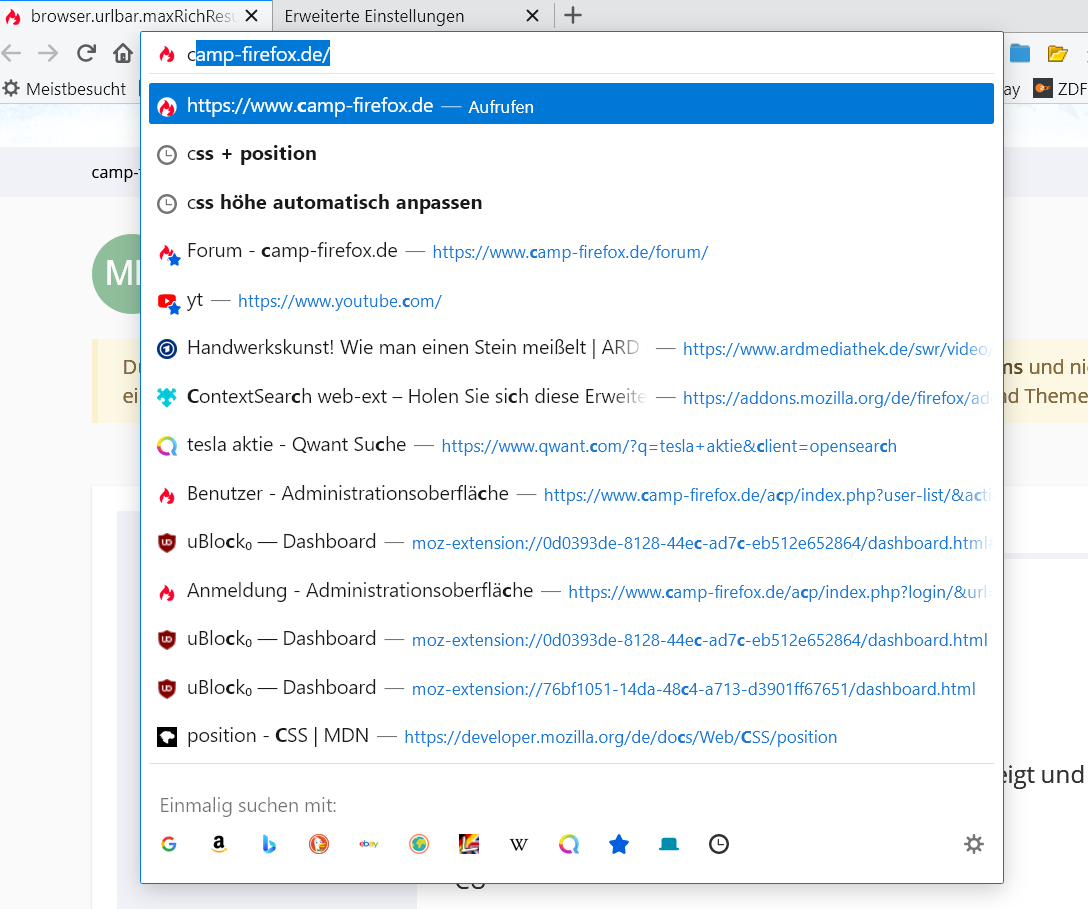Search once with Qwant
Screen dimensions: 1088x909
569,845
